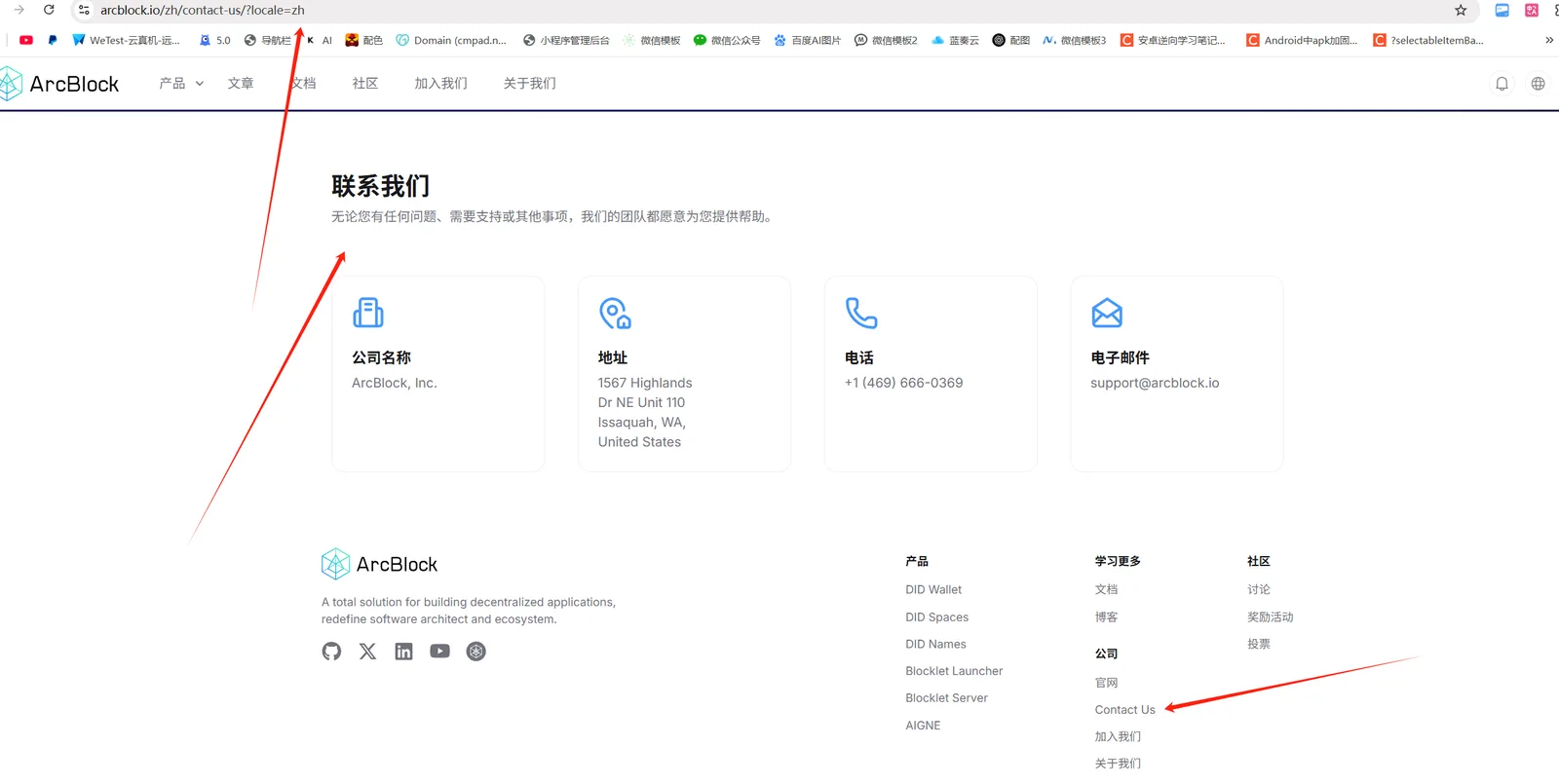Open the X (Twitter) social icon
The width and height of the screenshot is (1559, 784).
point(367,652)
